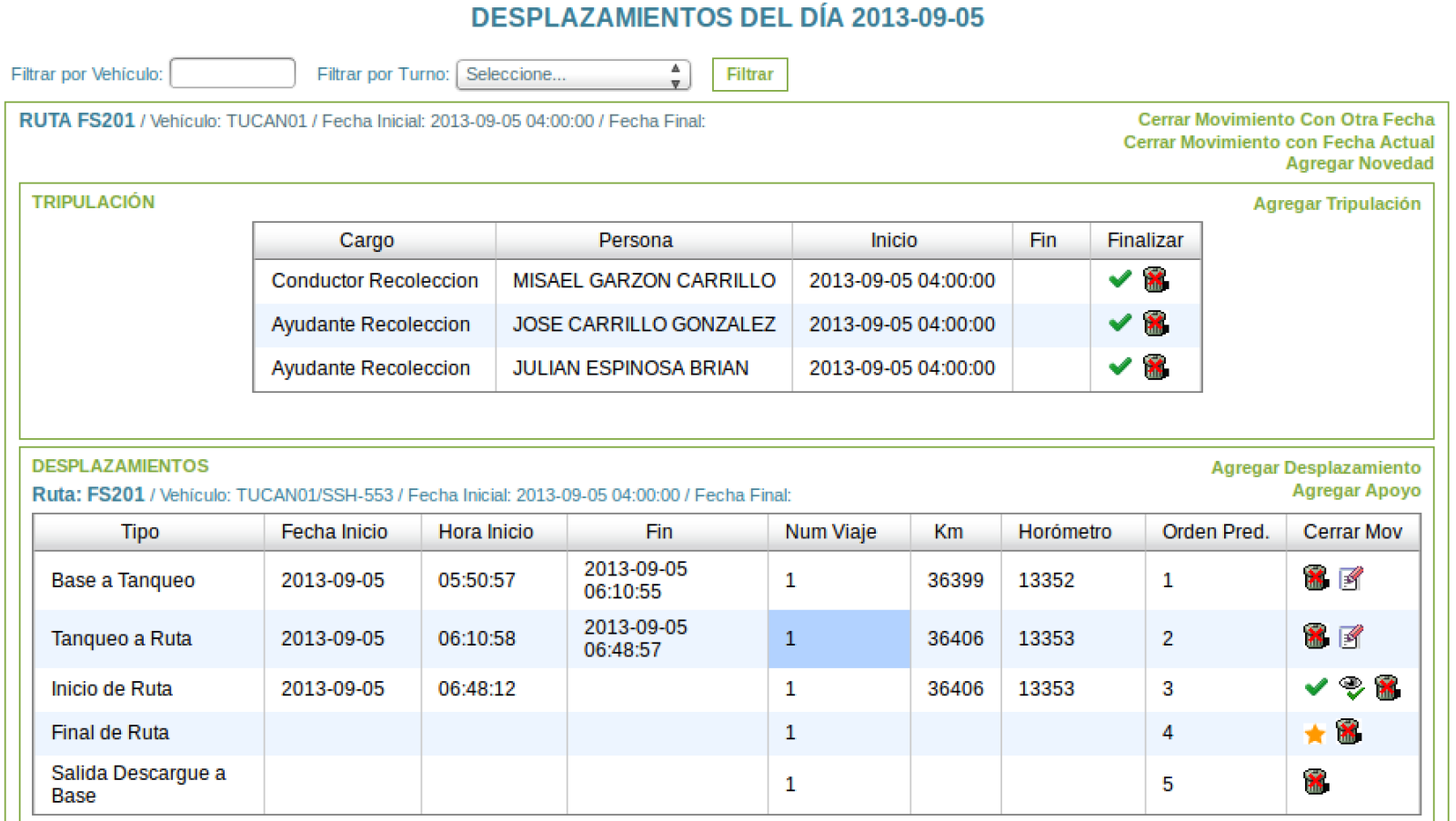This screenshot has height=821, width=1456.
Task: Delete the Tanqueo a Ruta movement
Action: 1316,636
